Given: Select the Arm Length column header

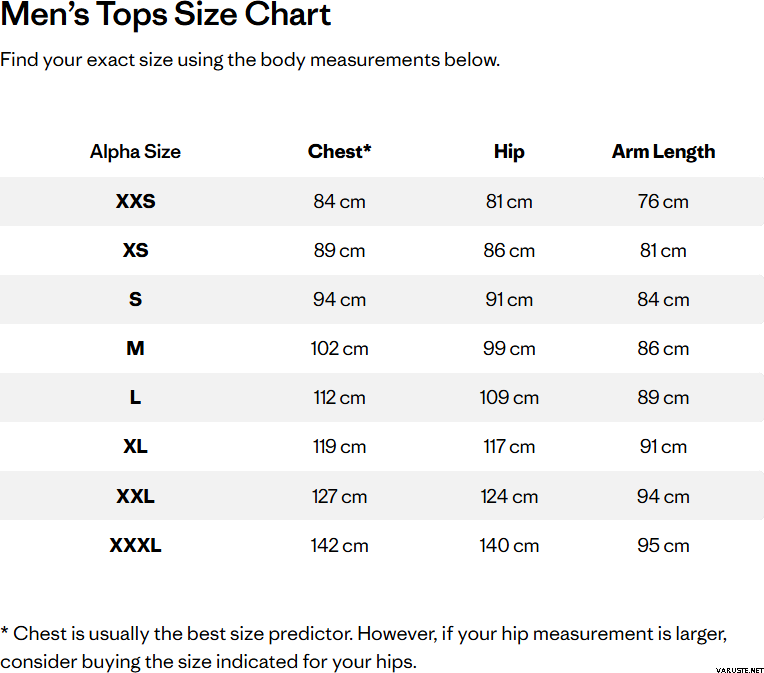Looking at the screenshot, I should tap(663, 152).
